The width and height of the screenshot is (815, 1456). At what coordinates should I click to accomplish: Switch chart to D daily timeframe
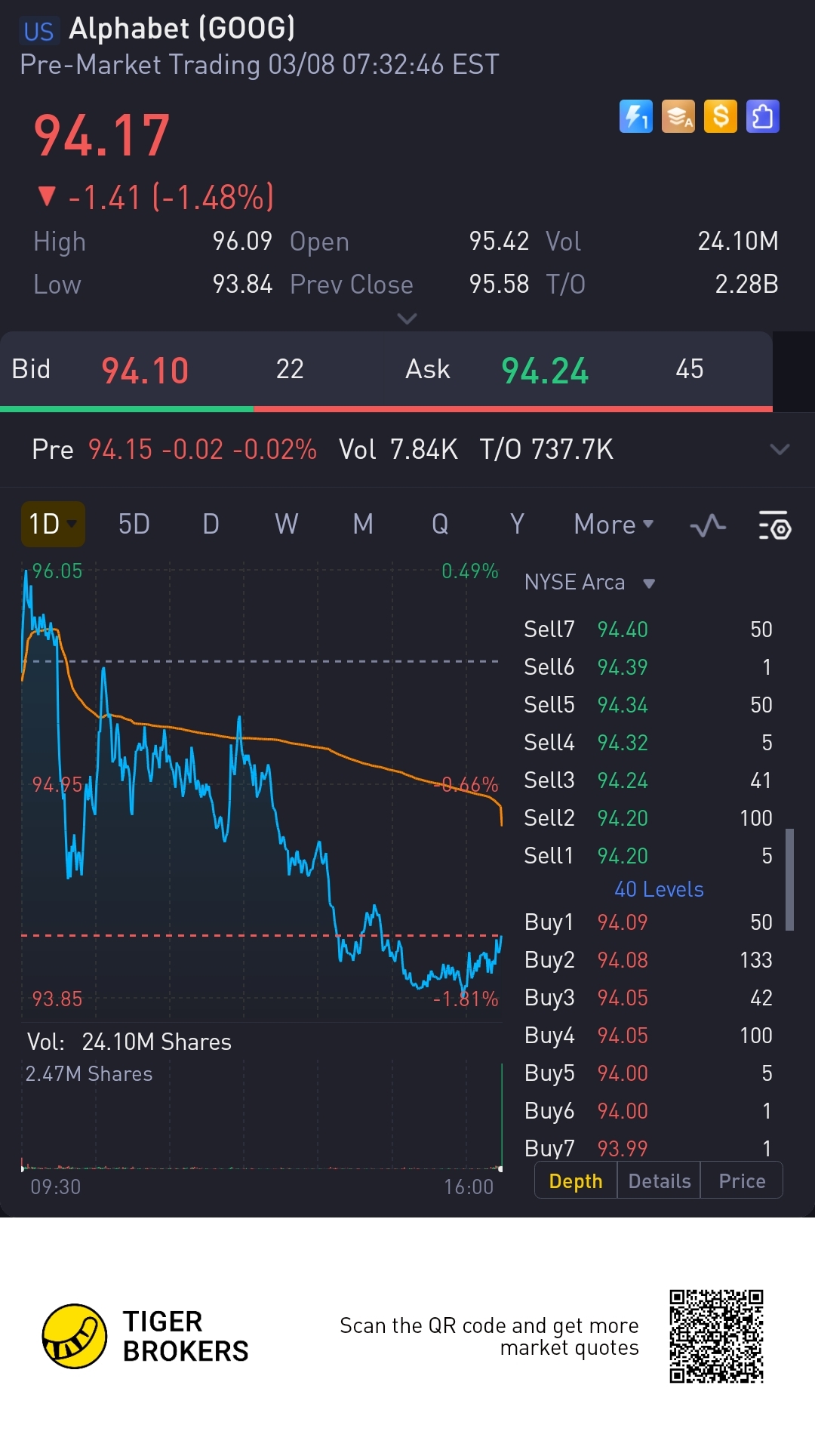(x=211, y=524)
